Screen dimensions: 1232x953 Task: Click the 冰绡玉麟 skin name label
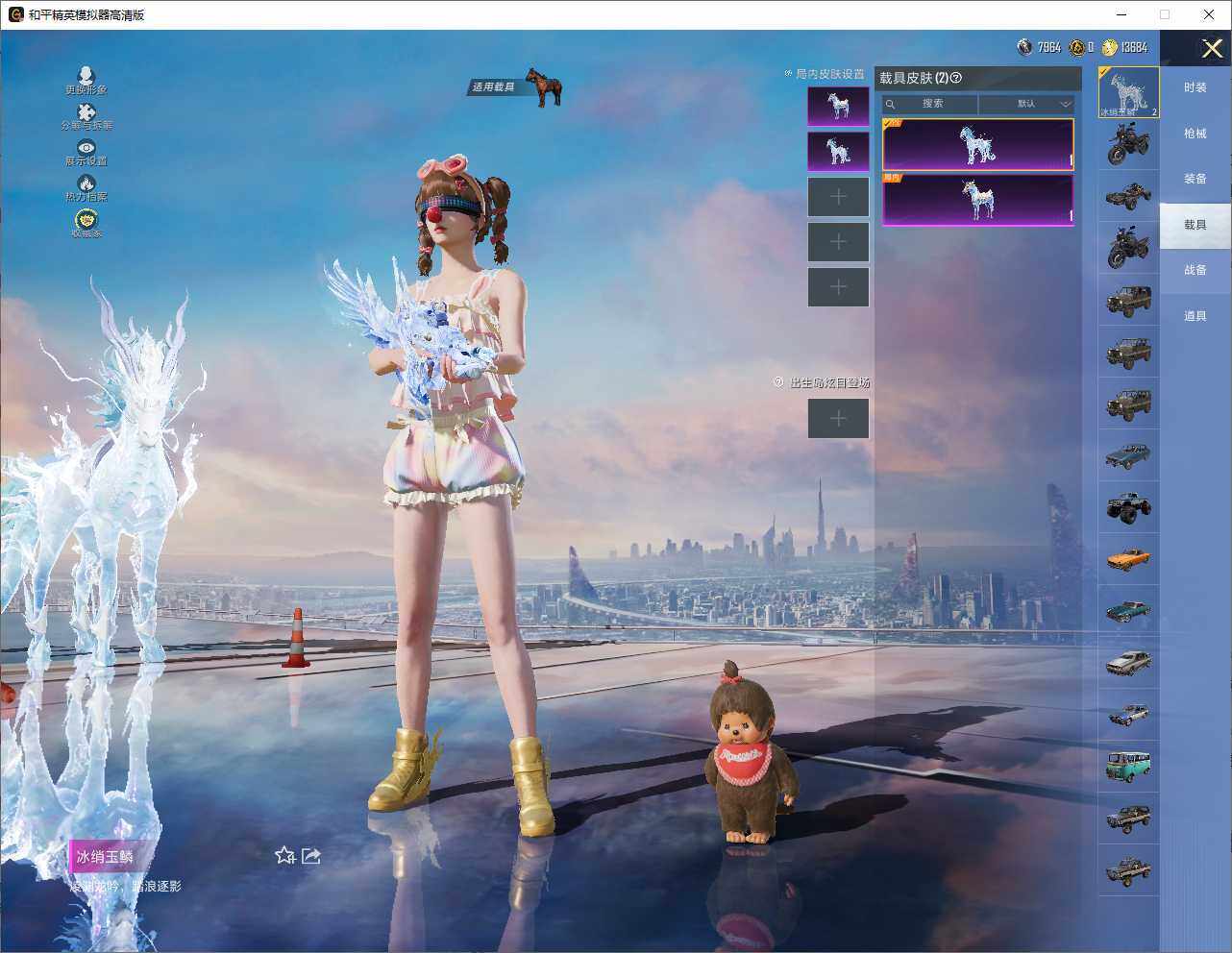click(x=105, y=856)
